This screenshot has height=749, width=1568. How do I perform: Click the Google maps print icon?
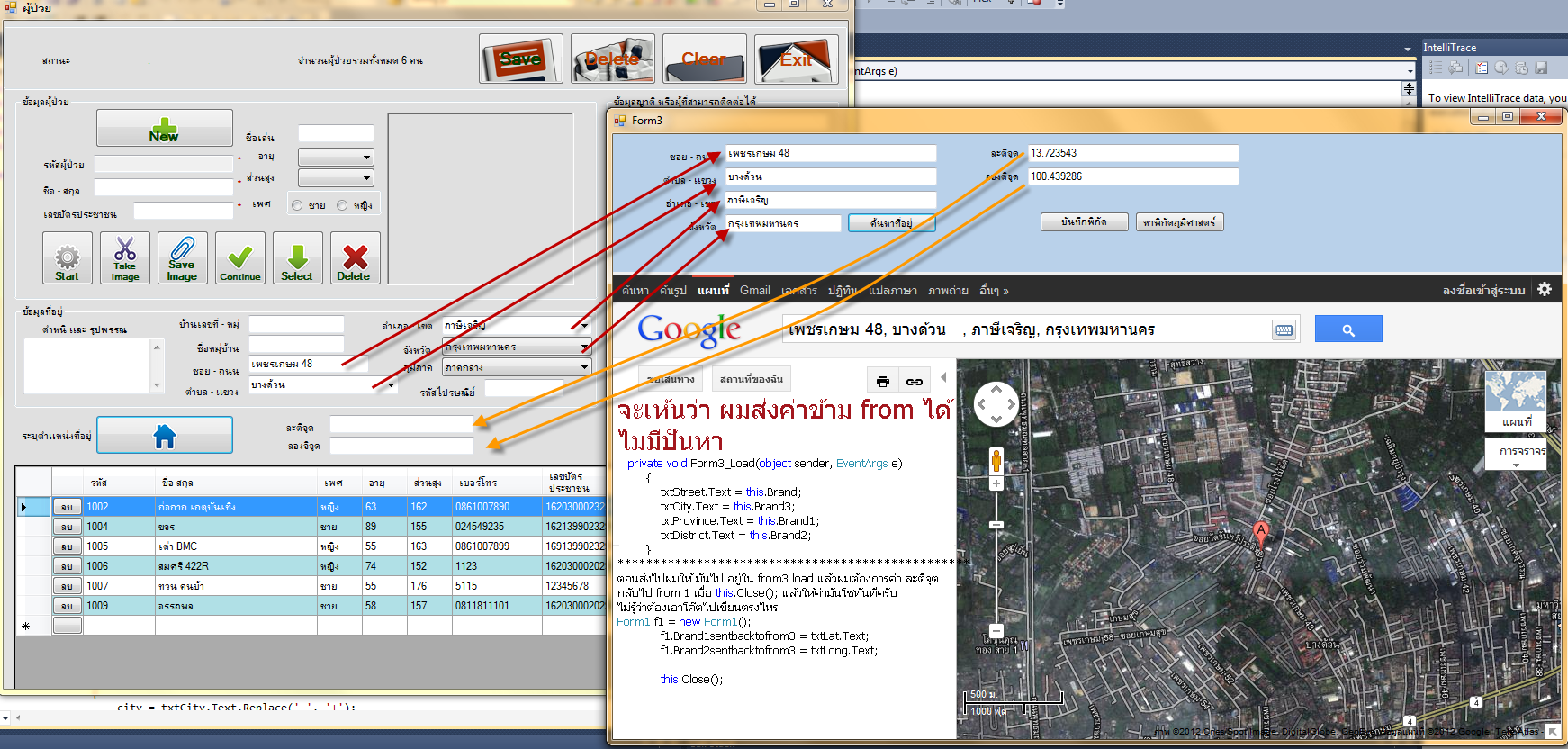click(x=883, y=382)
